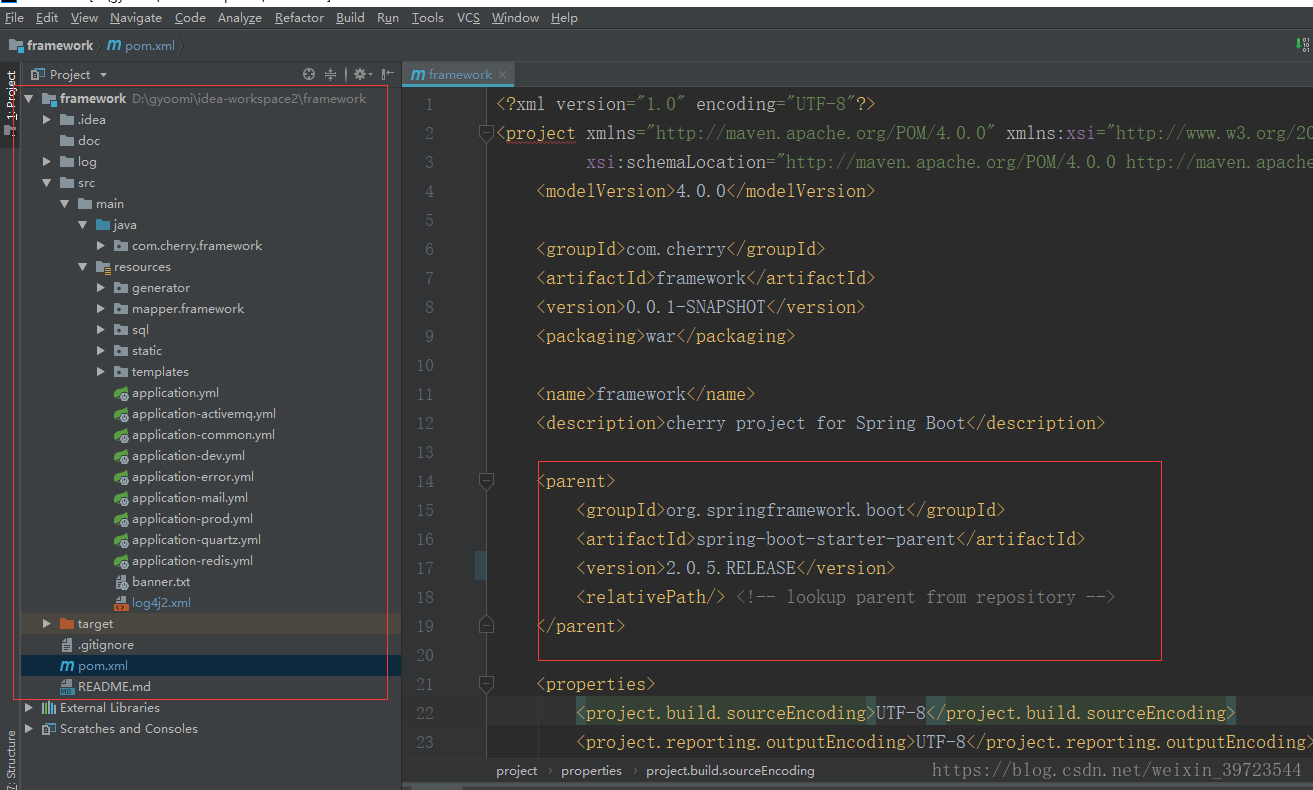Click the Maven icon on pom.xml breadcrumb
Screen dimensions: 1313x790
114,45
